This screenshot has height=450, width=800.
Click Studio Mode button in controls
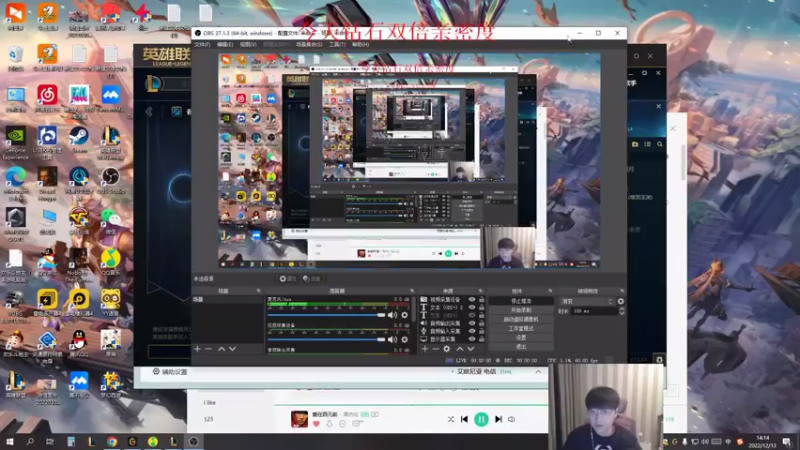tap(521, 329)
